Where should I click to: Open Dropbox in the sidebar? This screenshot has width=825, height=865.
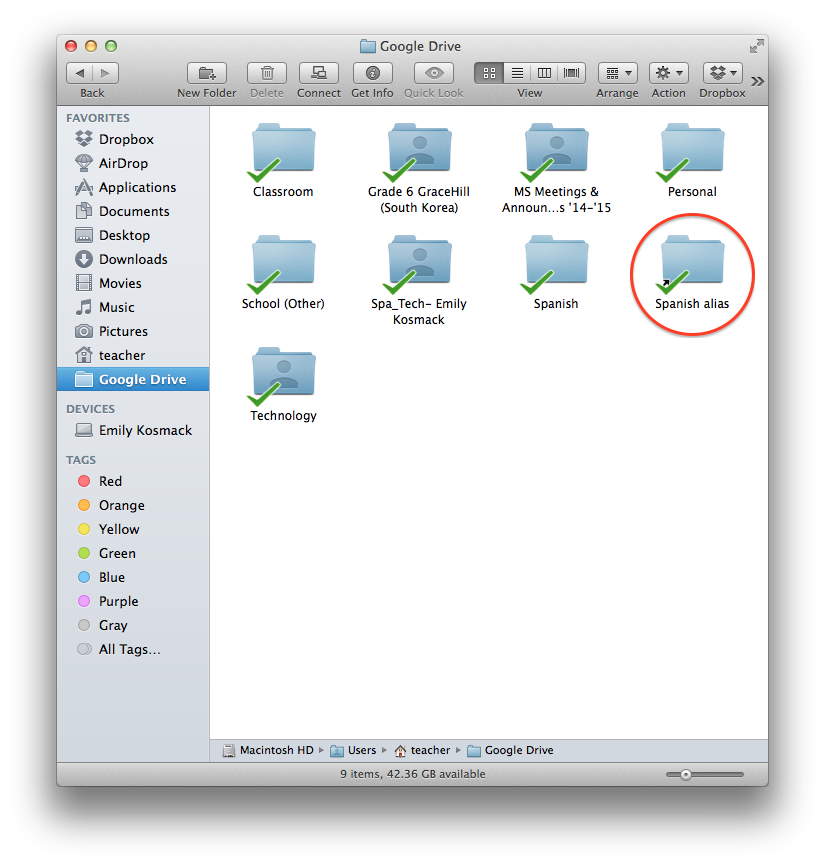click(x=132, y=140)
